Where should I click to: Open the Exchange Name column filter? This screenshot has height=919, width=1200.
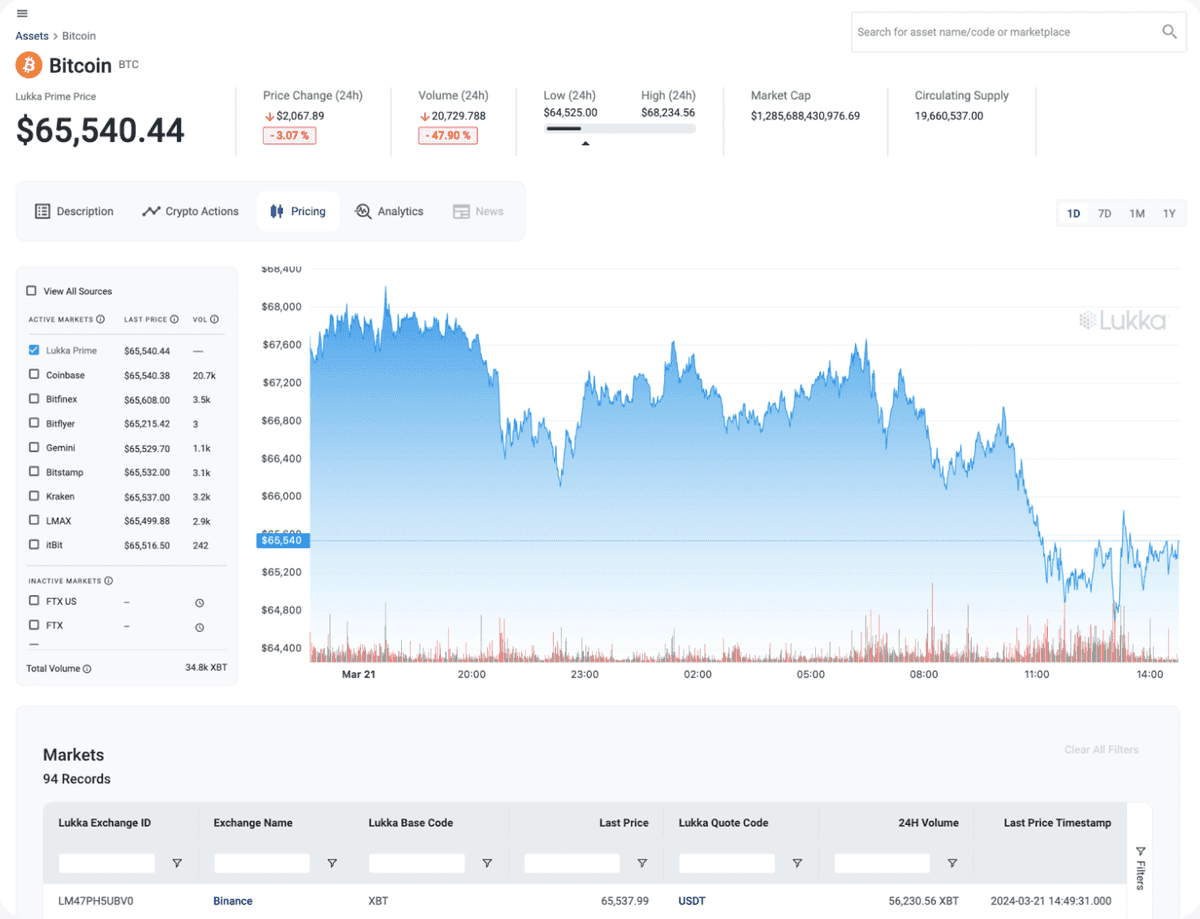pos(332,862)
